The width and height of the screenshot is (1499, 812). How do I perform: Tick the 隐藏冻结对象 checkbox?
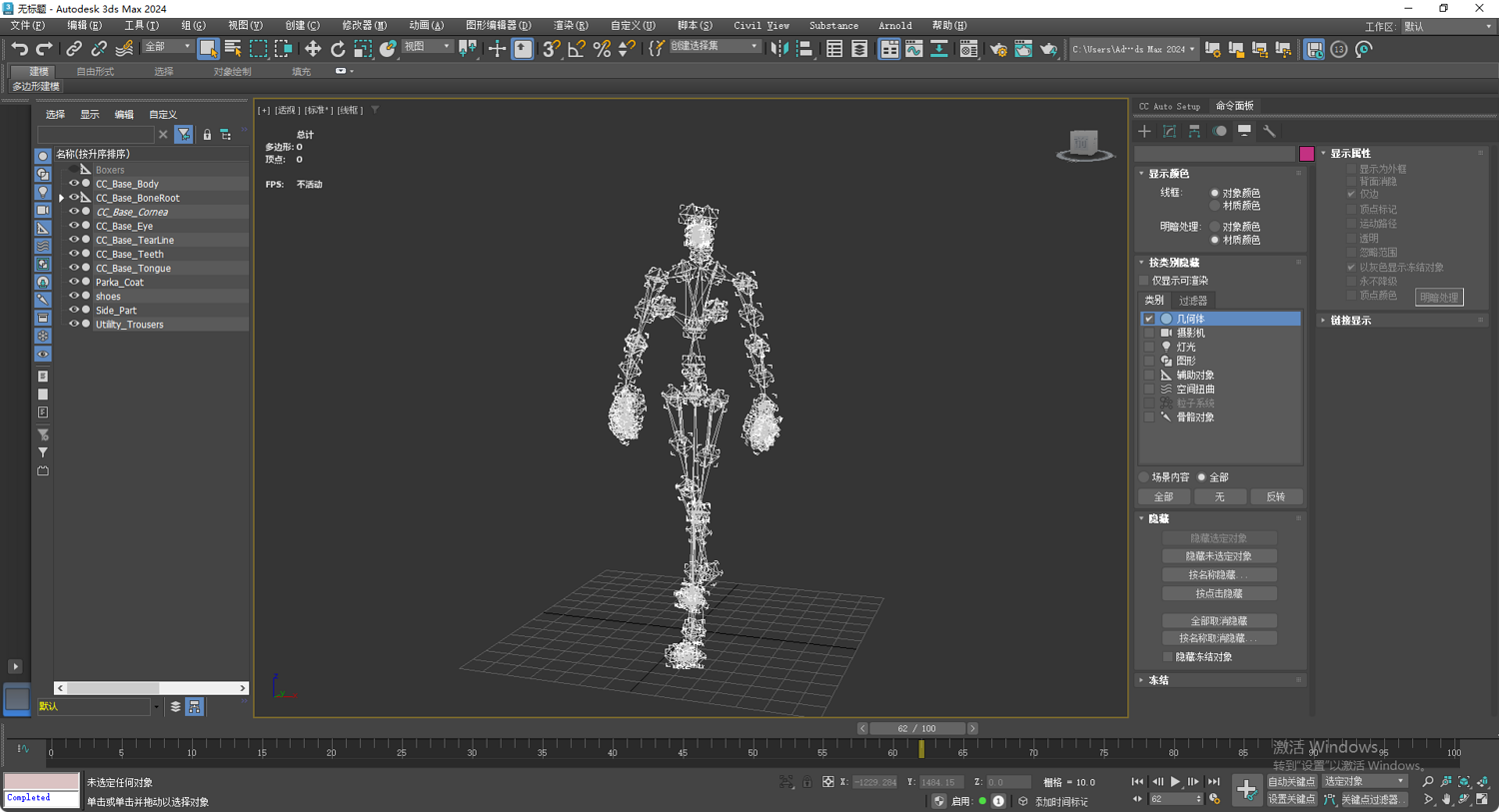pyautogui.click(x=1167, y=657)
